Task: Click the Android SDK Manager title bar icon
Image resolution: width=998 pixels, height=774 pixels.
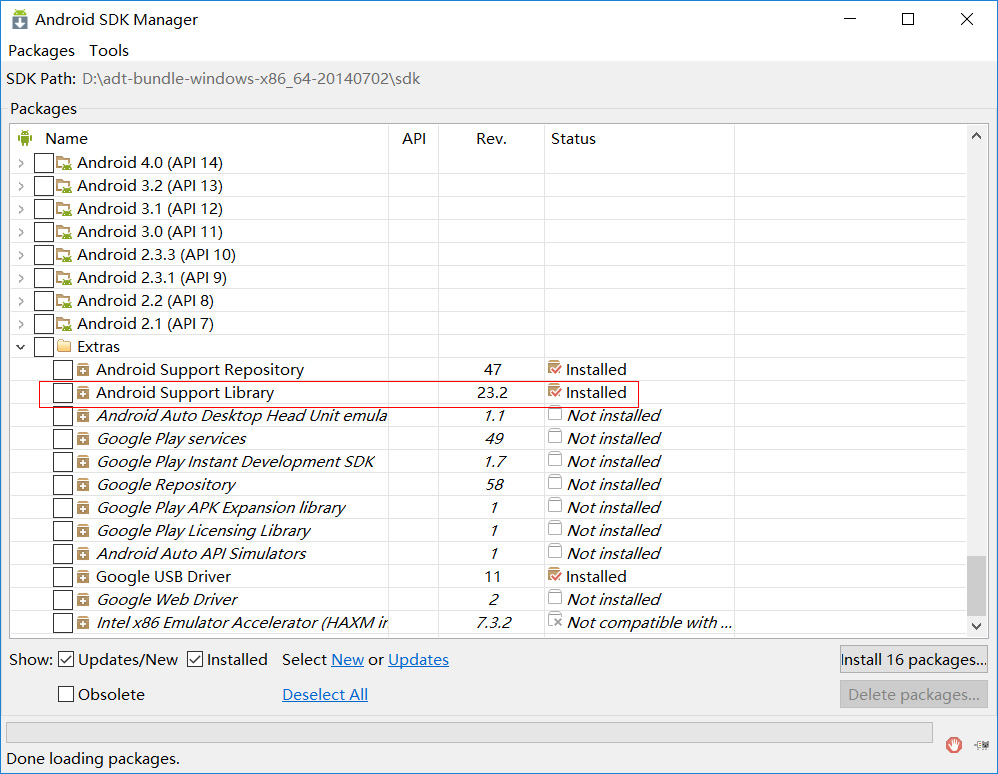Action: [20, 19]
